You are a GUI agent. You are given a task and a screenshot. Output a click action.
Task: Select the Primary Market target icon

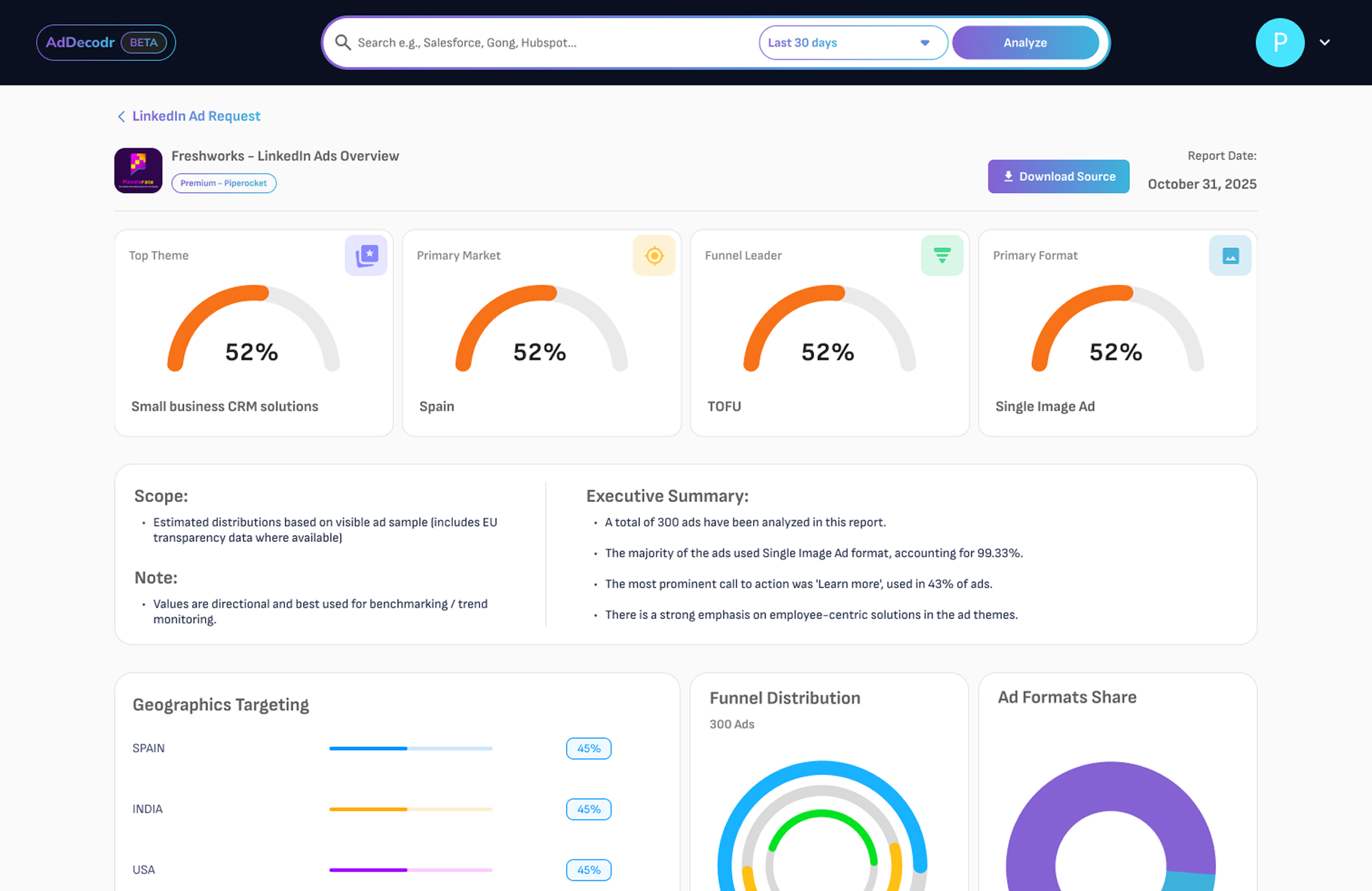[654, 256]
